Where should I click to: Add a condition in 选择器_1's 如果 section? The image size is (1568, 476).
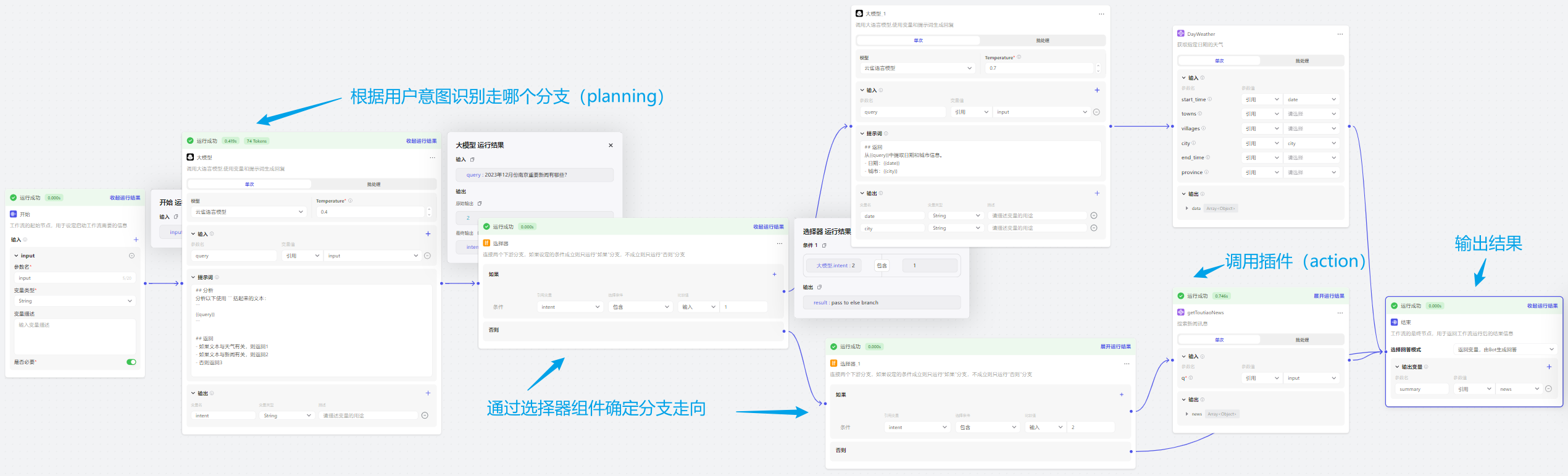[x=1122, y=395]
